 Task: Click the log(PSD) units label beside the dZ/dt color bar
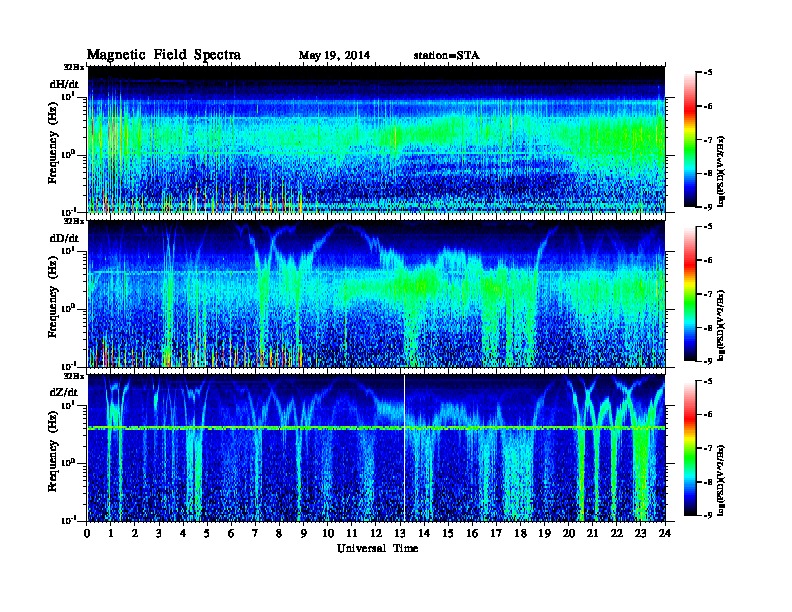(x=721, y=480)
